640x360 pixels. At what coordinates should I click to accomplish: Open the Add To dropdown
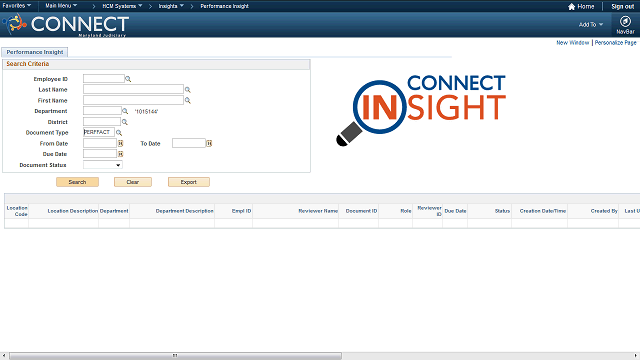tap(591, 24)
